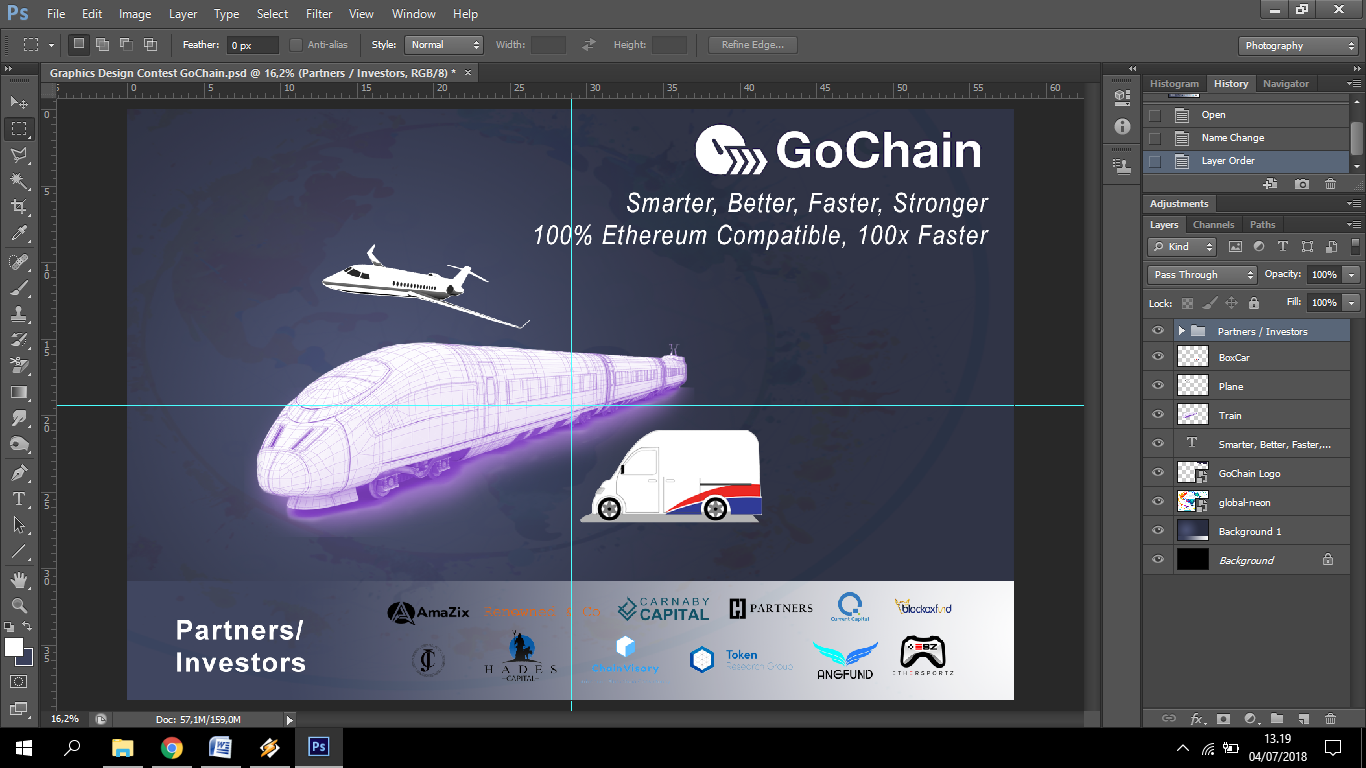Create new snapshot with camera icon
This screenshot has width=1366, height=768.
pyautogui.click(x=1301, y=184)
